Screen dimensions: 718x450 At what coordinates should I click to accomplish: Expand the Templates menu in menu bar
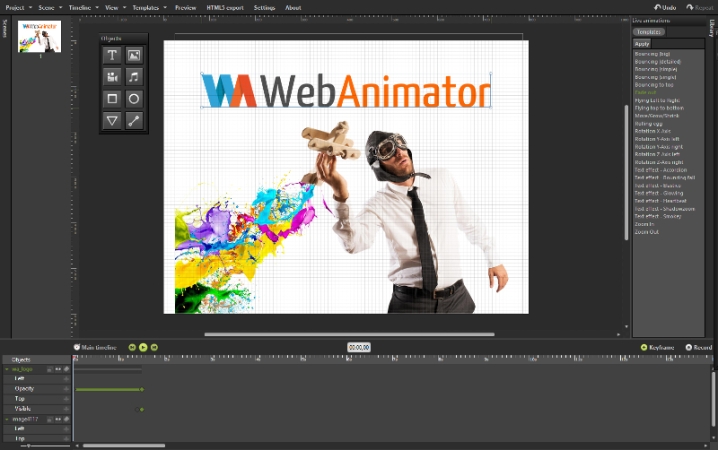point(149,7)
